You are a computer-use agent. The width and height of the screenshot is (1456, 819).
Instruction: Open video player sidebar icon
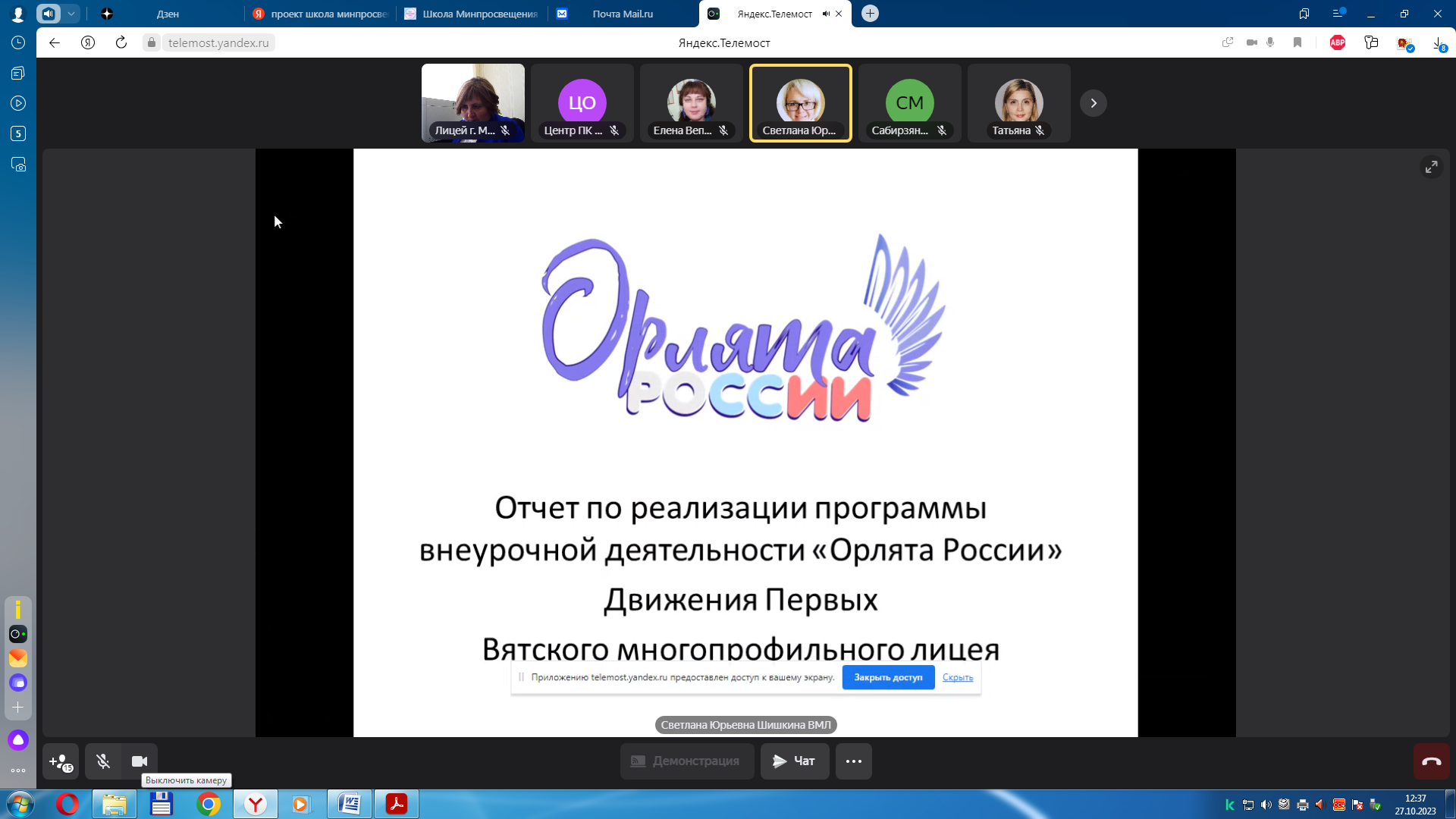(x=18, y=103)
